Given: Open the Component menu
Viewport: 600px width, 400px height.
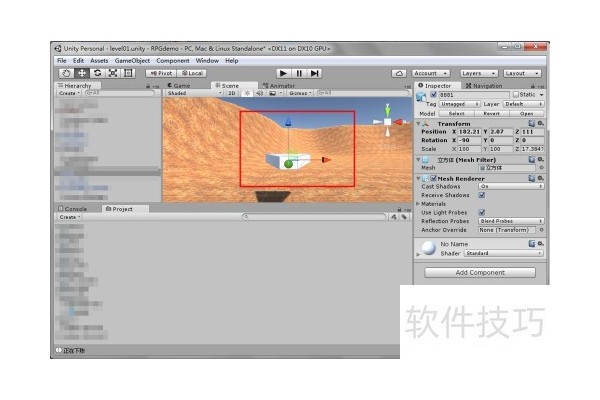Looking at the screenshot, I should click(173, 60).
